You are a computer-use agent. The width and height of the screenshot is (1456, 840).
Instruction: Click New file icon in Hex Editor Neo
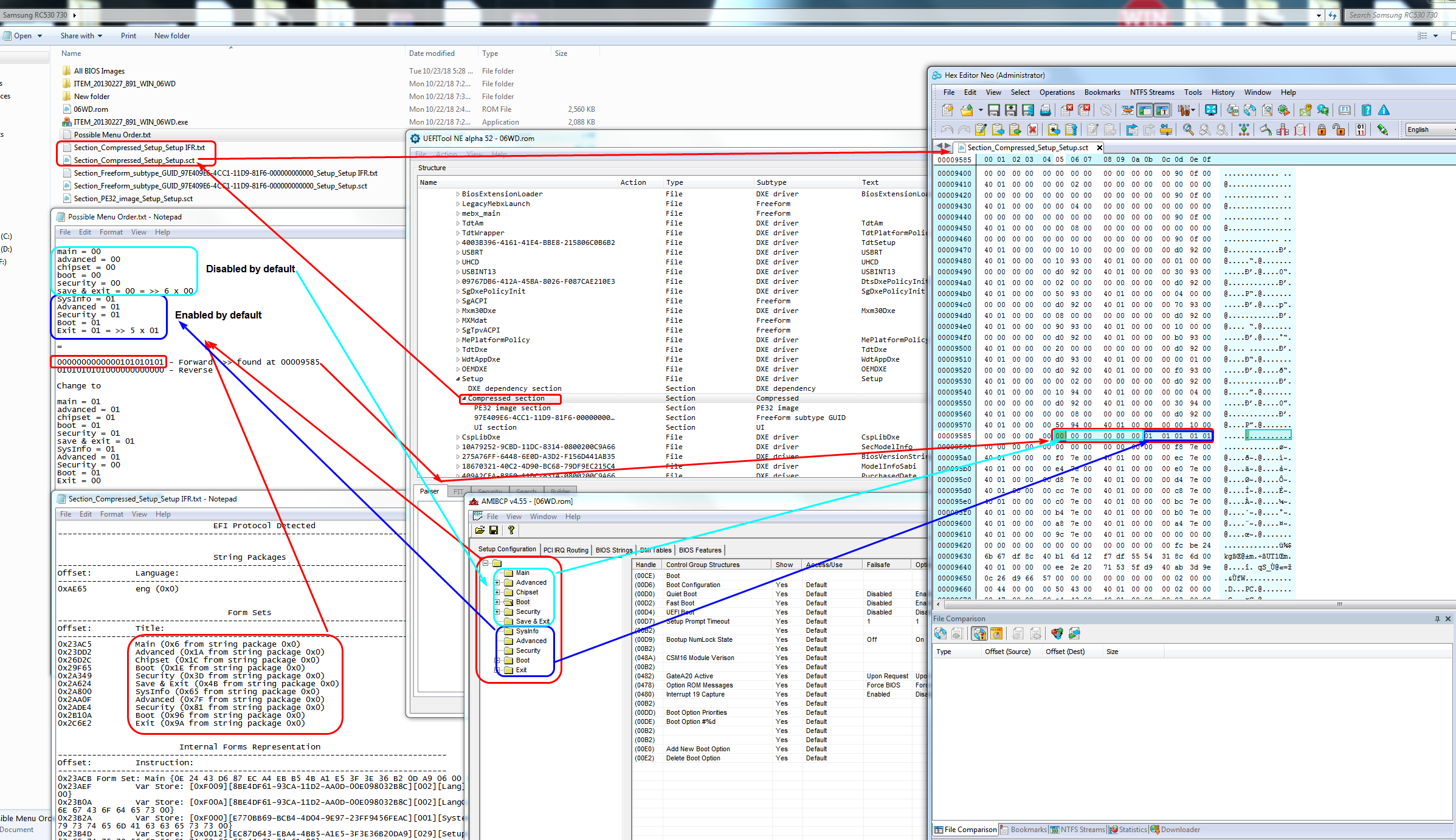[947, 110]
